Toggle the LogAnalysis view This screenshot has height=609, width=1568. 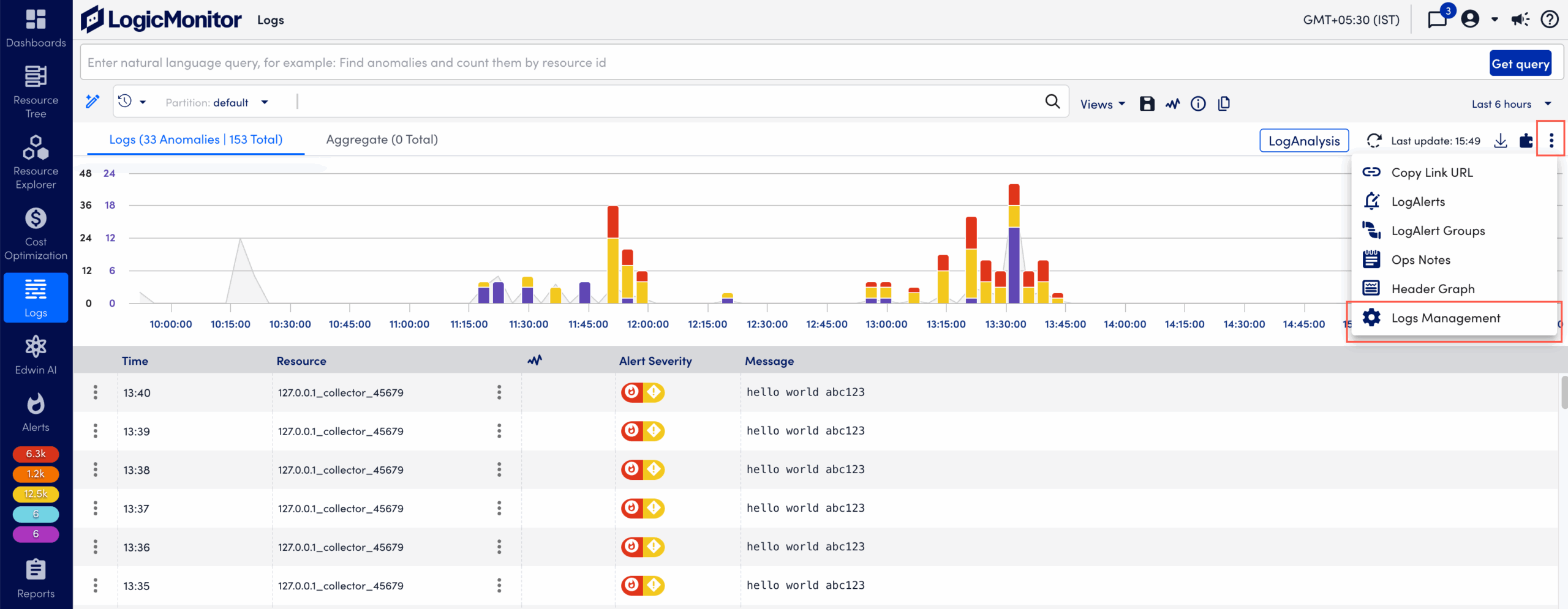point(1303,140)
